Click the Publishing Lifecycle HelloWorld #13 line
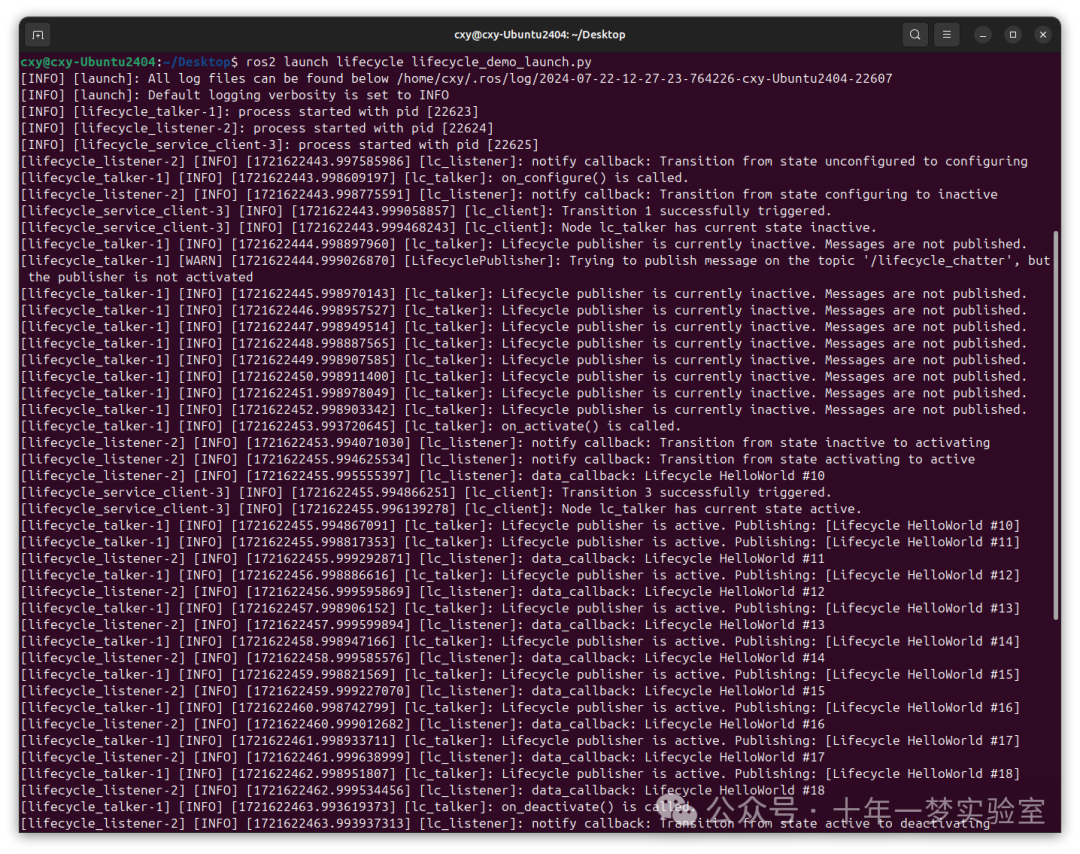This screenshot has width=1080, height=854. click(x=521, y=608)
